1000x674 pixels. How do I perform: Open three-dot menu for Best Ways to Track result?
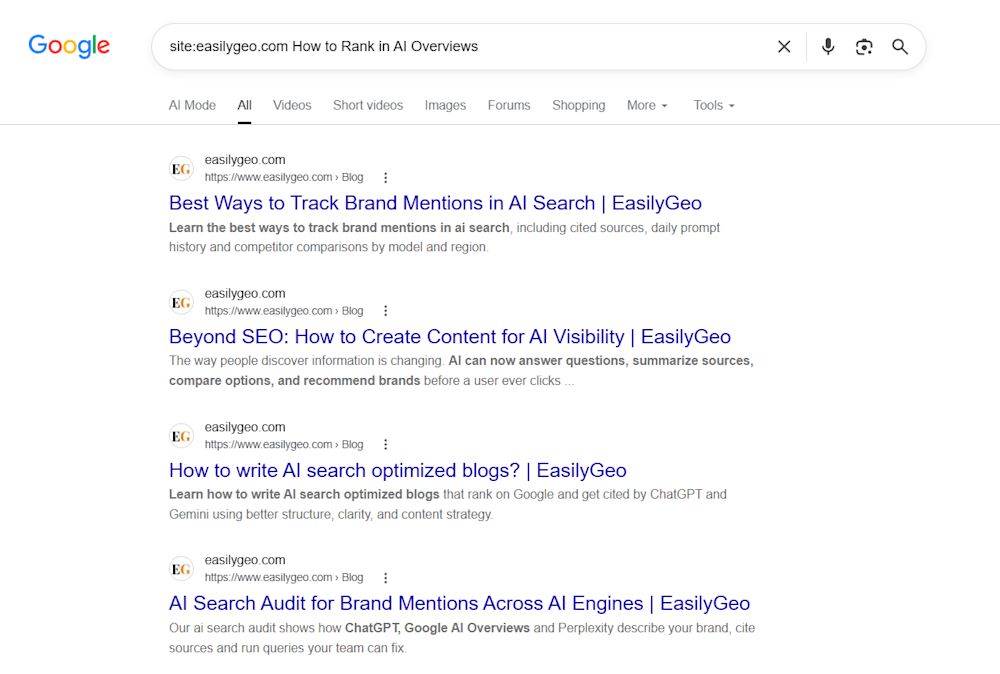pos(385,177)
